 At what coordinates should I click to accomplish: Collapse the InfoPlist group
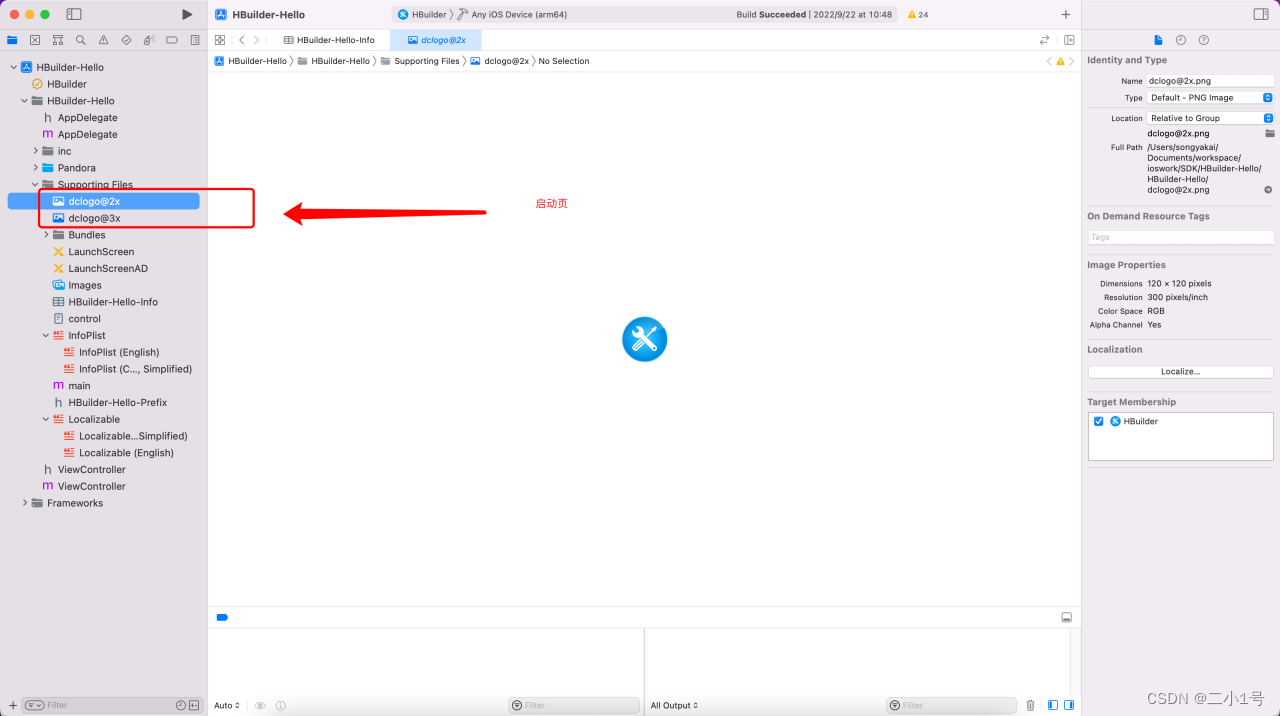click(x=46, y=335)
